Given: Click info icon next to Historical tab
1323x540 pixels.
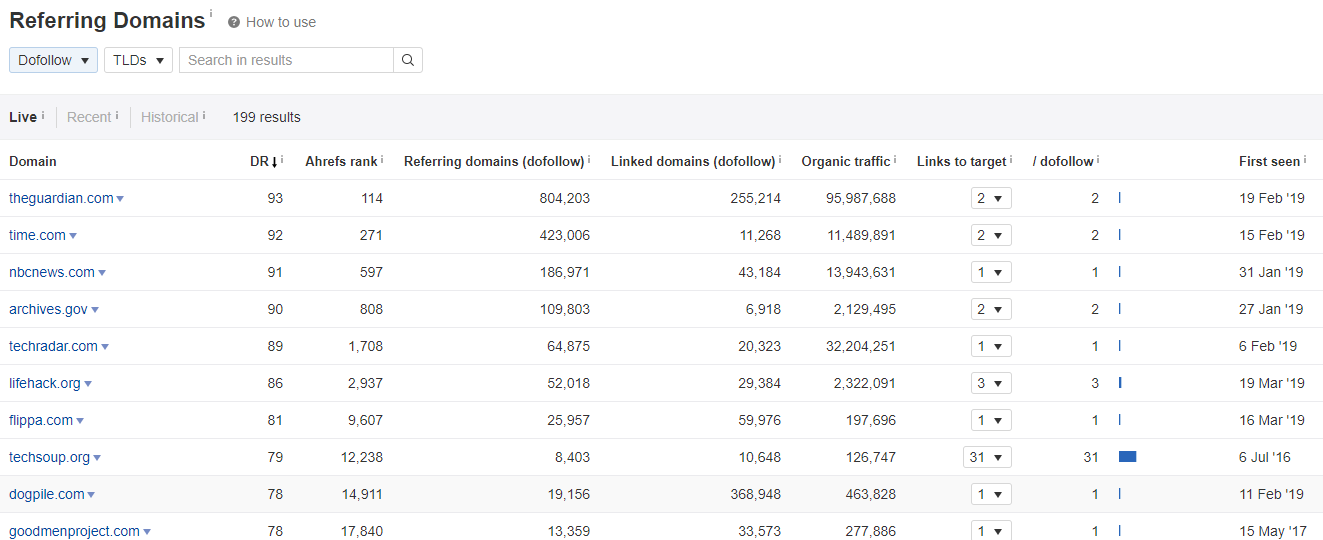Looking at the screenshot, I should click(x=204, y=115).
